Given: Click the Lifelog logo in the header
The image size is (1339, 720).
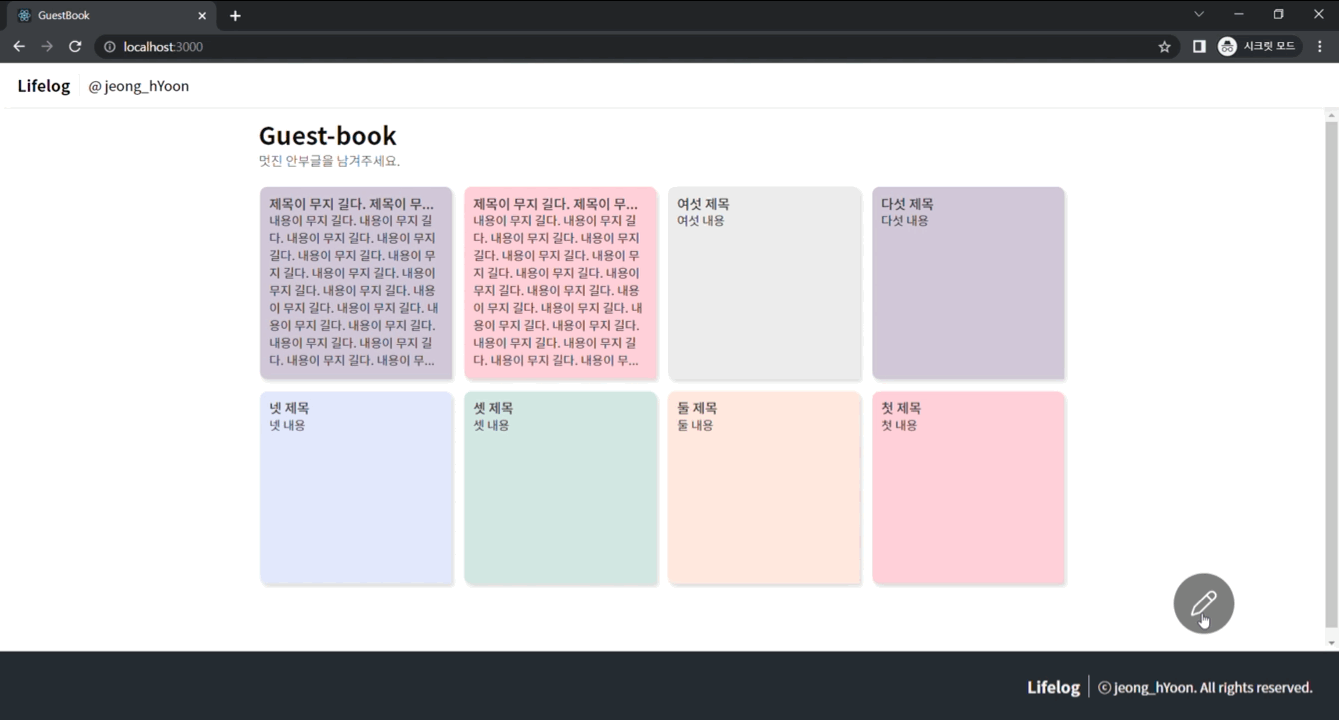Looking at the screenshot, I should pyautogui.click(x=44, y=86).
